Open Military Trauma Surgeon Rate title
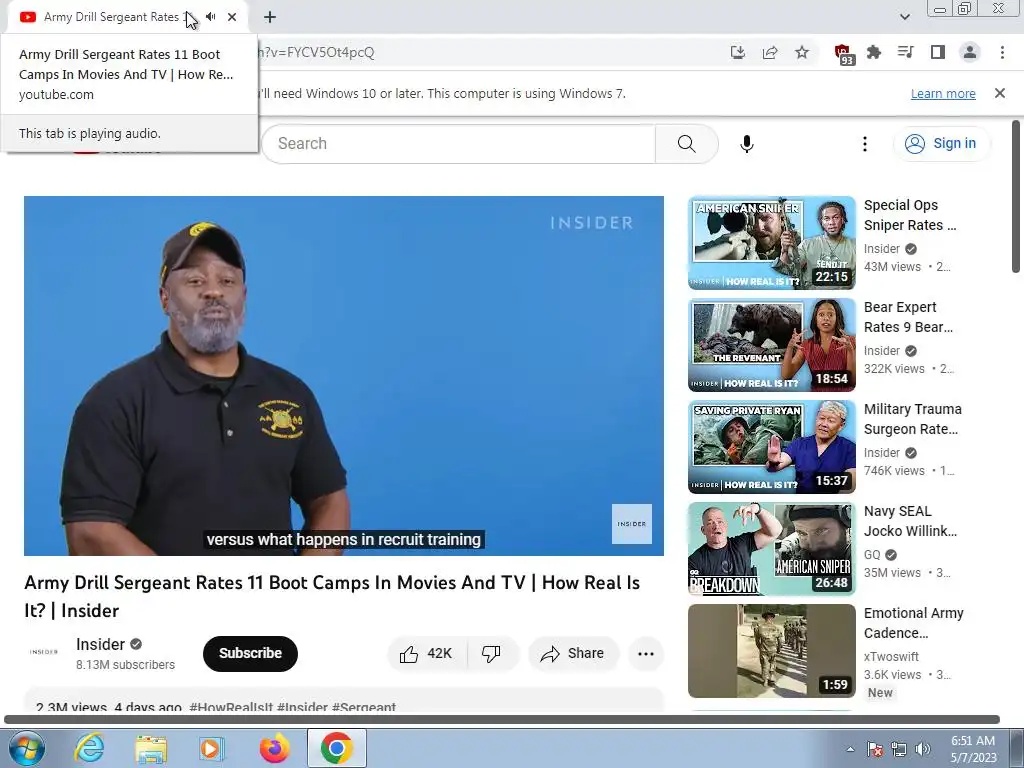Image resolution: width=1024 pixels, height=768 pixels. pyautogui.click(x=912, y=419)
